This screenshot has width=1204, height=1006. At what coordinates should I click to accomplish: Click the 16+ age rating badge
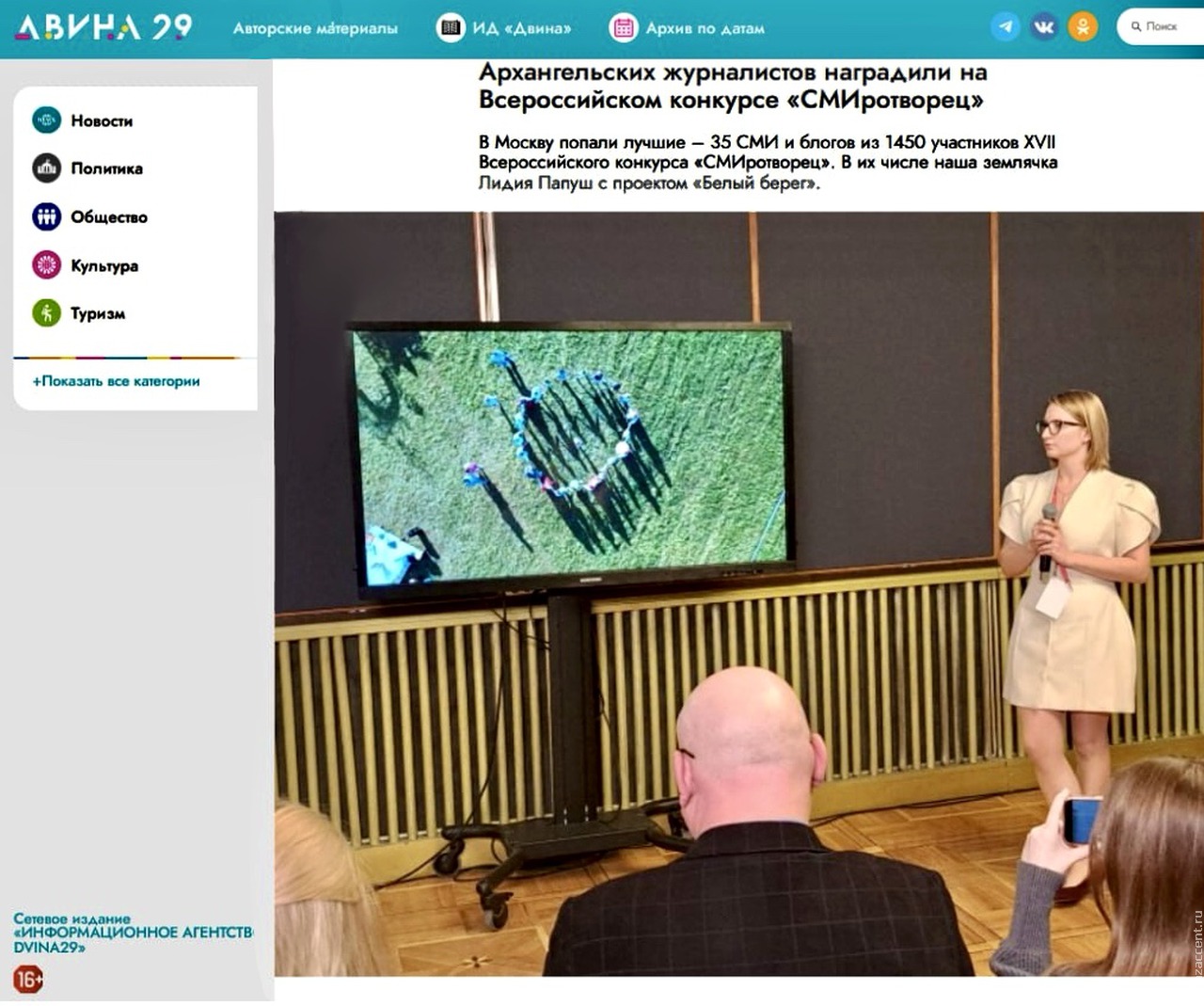click(28, 980)
